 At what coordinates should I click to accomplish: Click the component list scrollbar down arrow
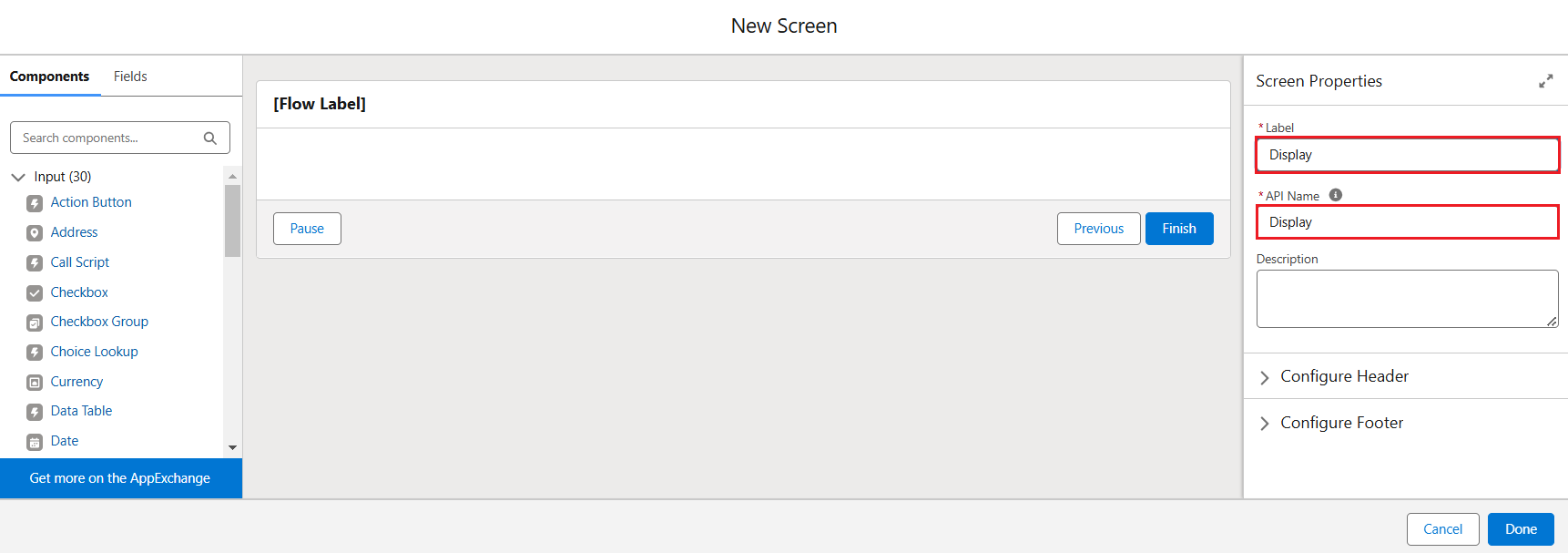pos(232,447)
